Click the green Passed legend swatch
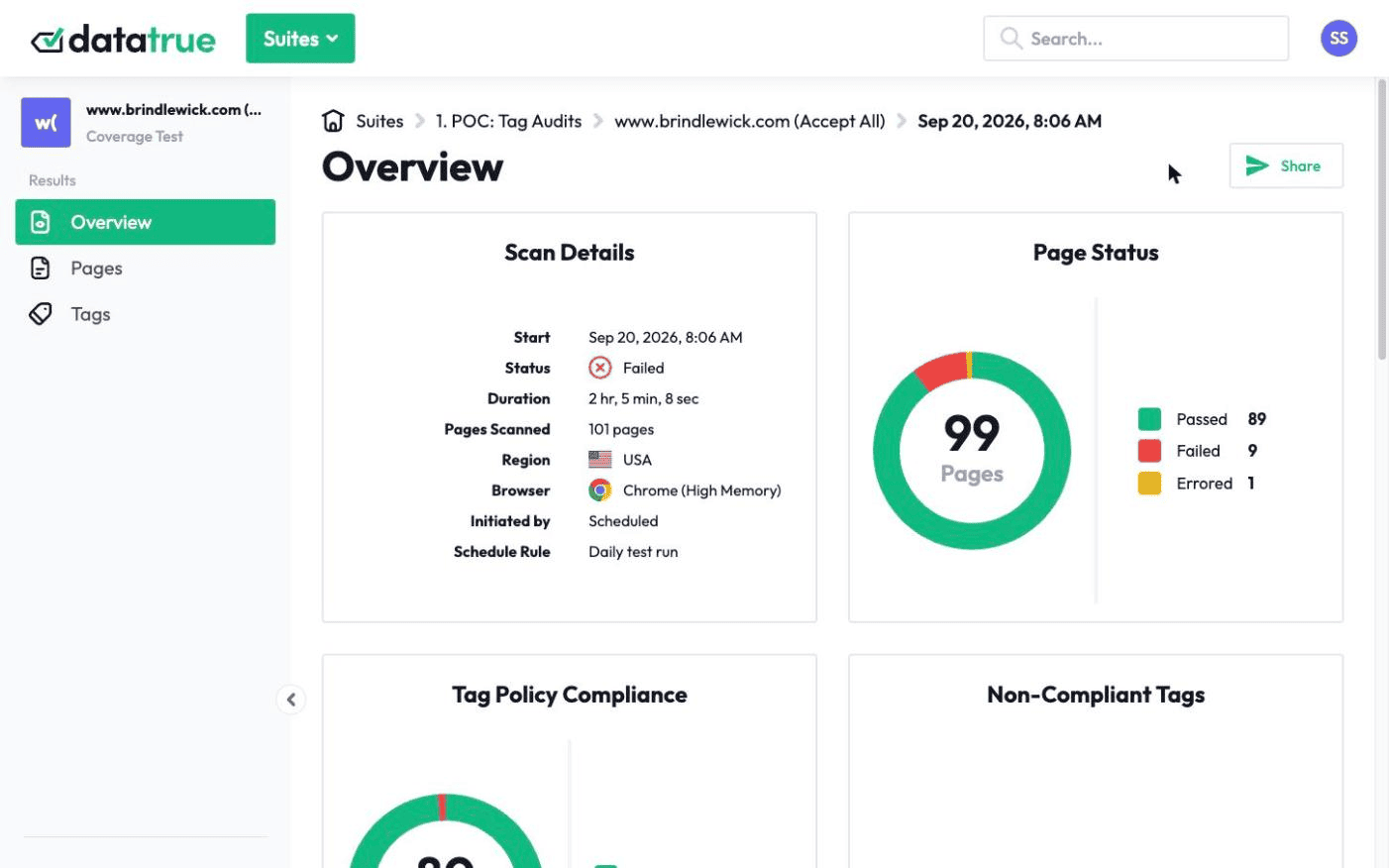The image size is (1389, 868). tap(1149, 419)
